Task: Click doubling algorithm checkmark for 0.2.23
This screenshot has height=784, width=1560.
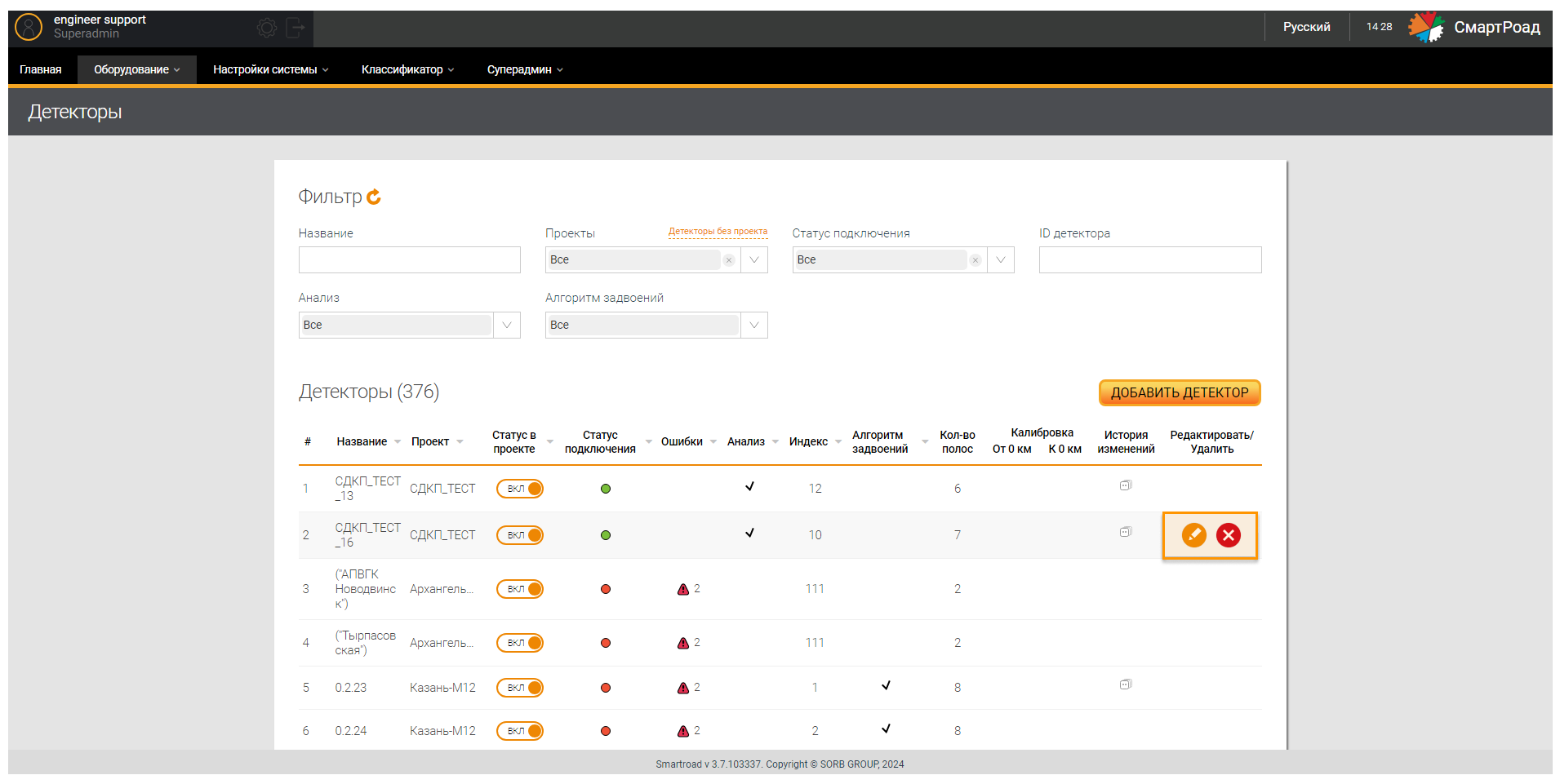Action: point(886,685)
